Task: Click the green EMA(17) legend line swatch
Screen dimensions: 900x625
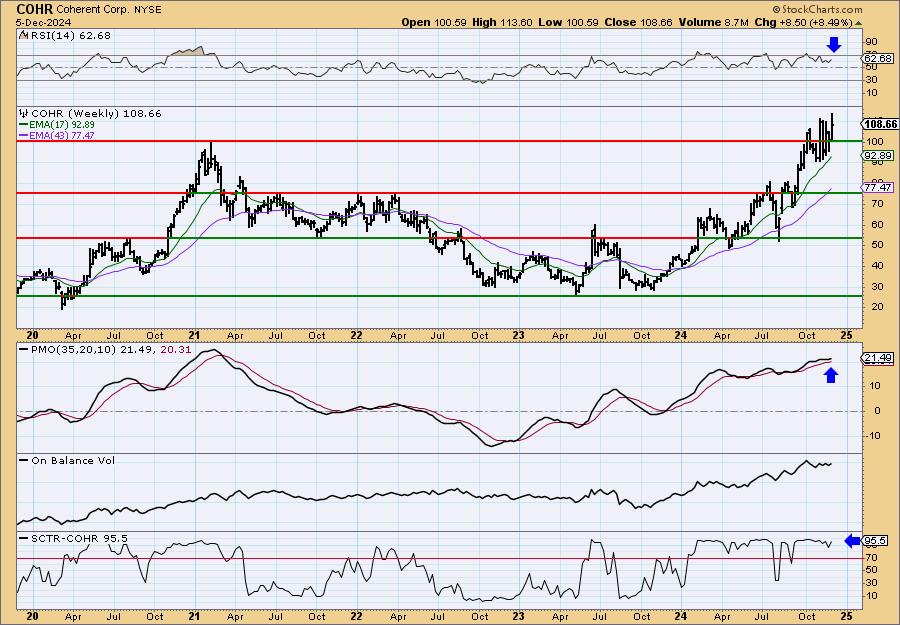Action: click(x=24, y=125)
